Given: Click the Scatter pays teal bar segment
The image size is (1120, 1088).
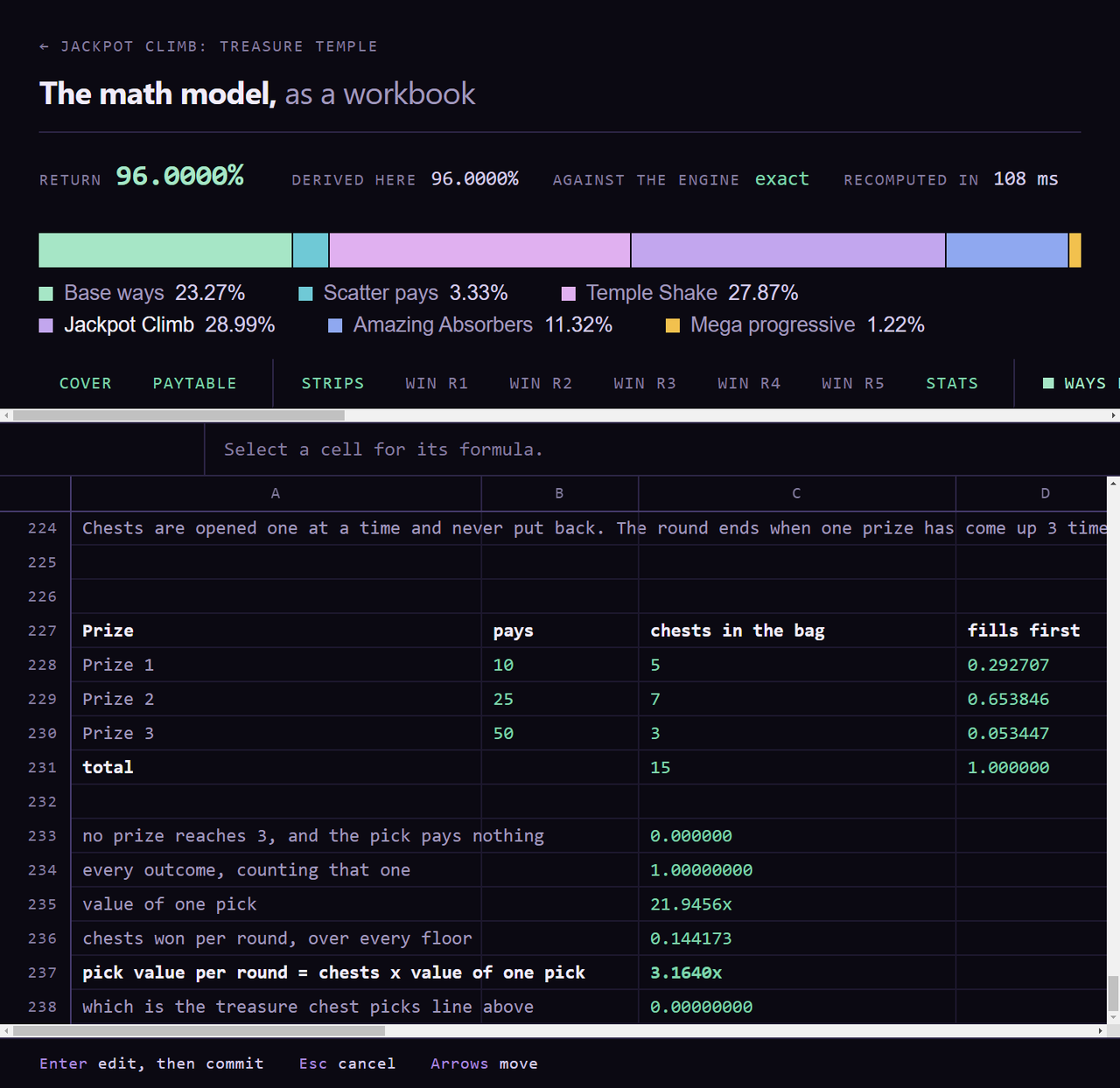Looking at the screenshot, I should tap(311, 250).
